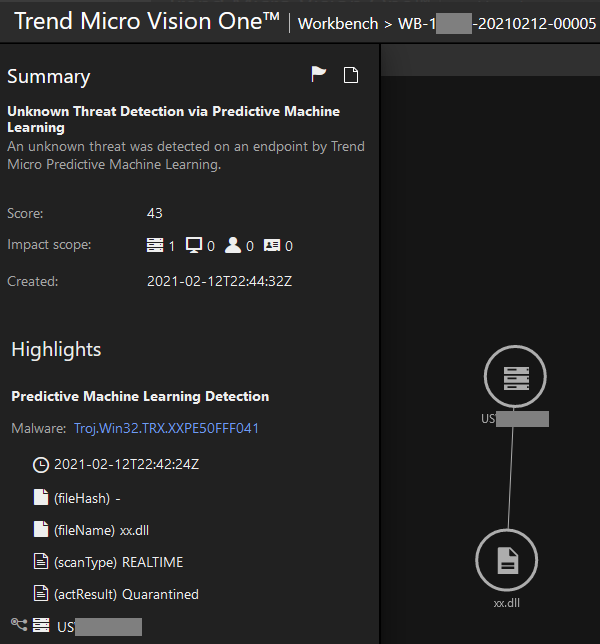
Task: Select the server icon beside the US endpoint entry
Action: click(x=41, y=626)
